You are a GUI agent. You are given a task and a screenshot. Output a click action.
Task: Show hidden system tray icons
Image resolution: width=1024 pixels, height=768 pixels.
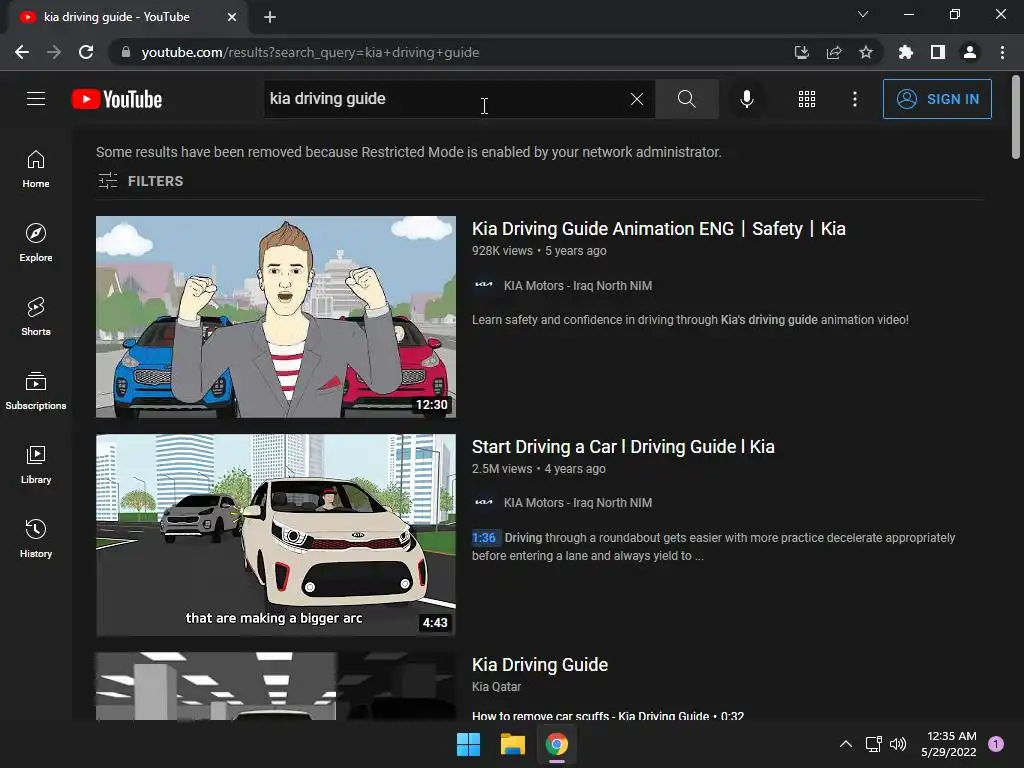pyautogui.click(x=845, y=744)
